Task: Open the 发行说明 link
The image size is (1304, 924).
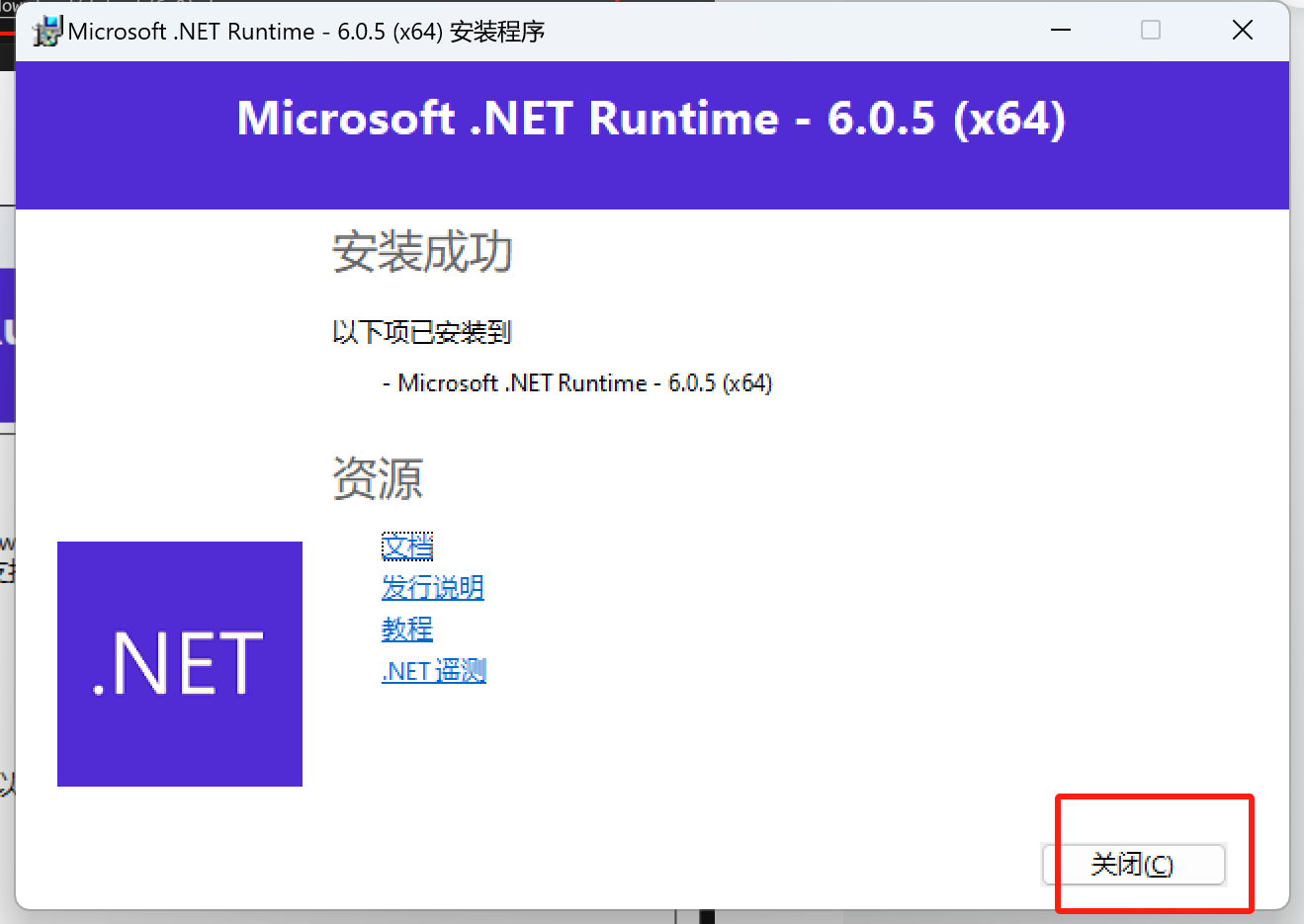Action: click(433, 588)
